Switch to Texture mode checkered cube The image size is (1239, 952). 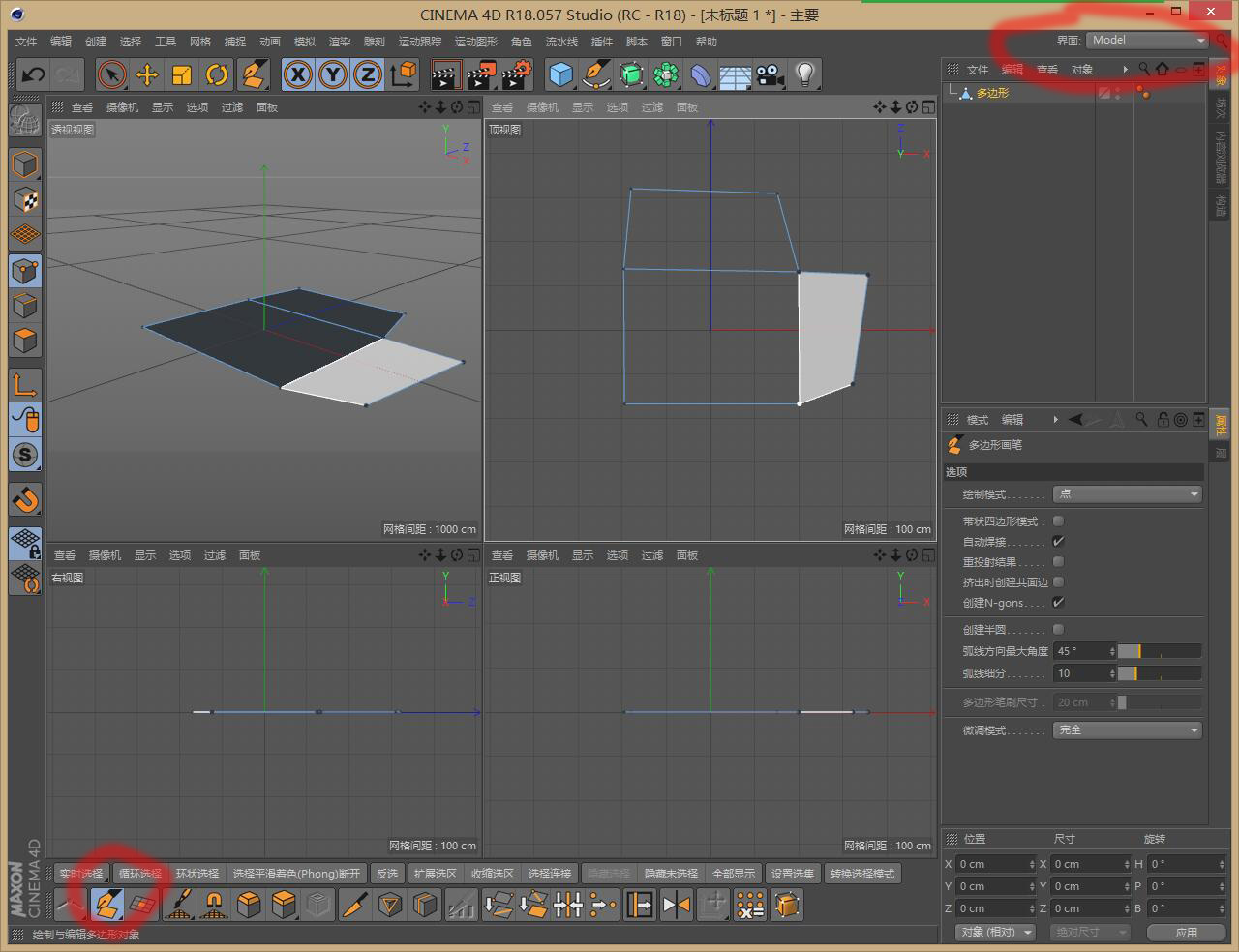25,199
